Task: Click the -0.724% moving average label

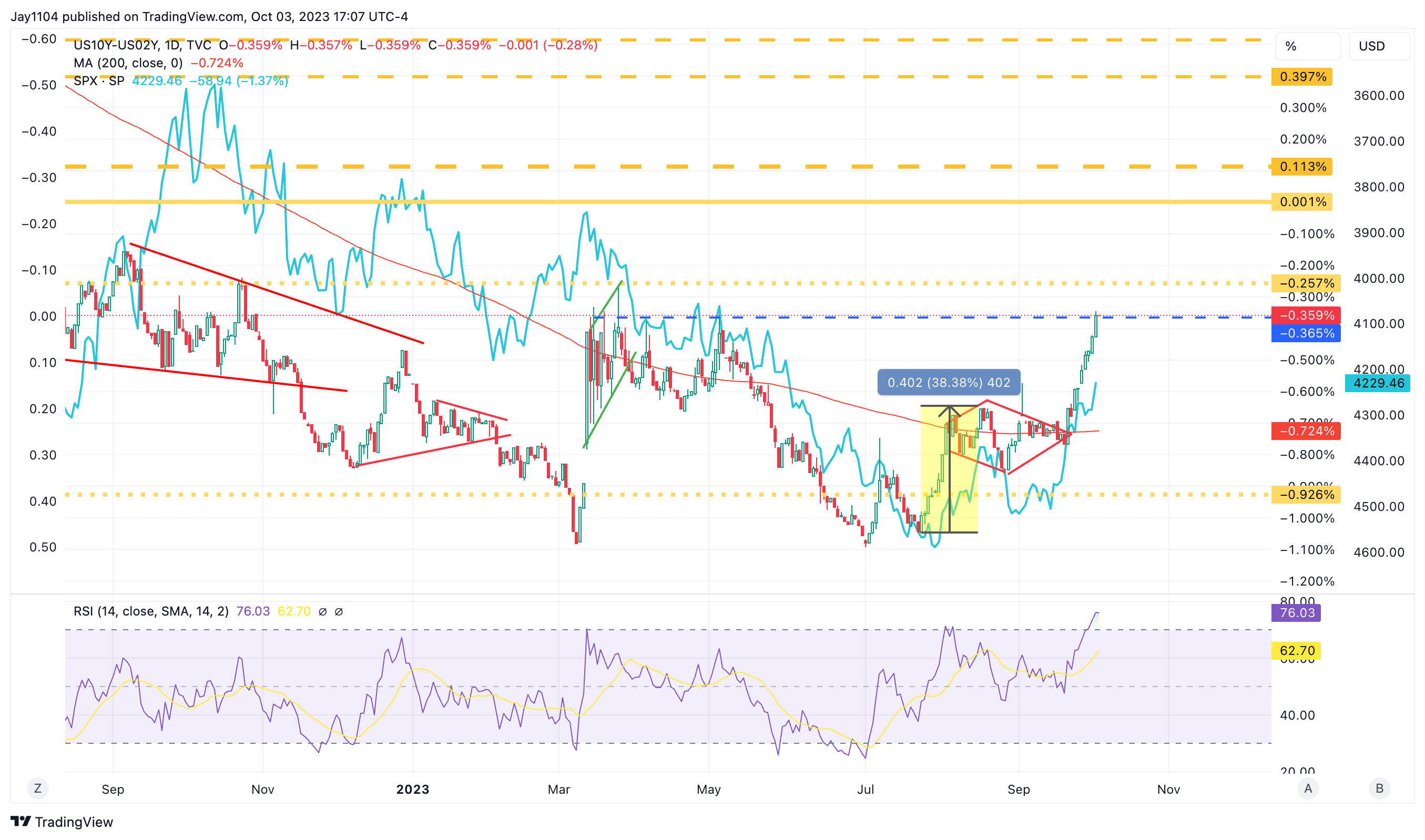Action: coord(1305,431)
